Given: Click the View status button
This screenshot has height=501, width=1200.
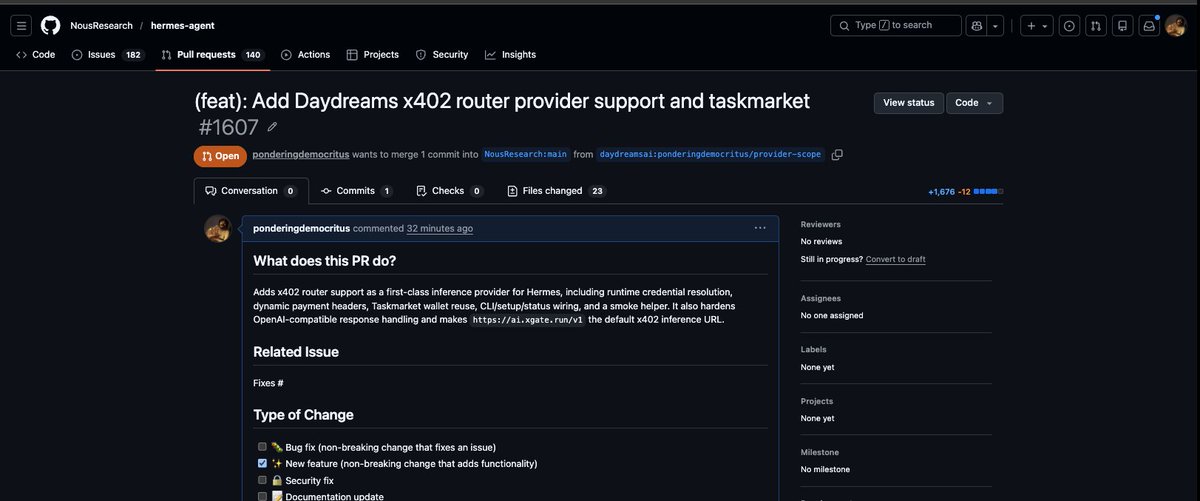Looking at the screenshot, I should coord(908,103).
